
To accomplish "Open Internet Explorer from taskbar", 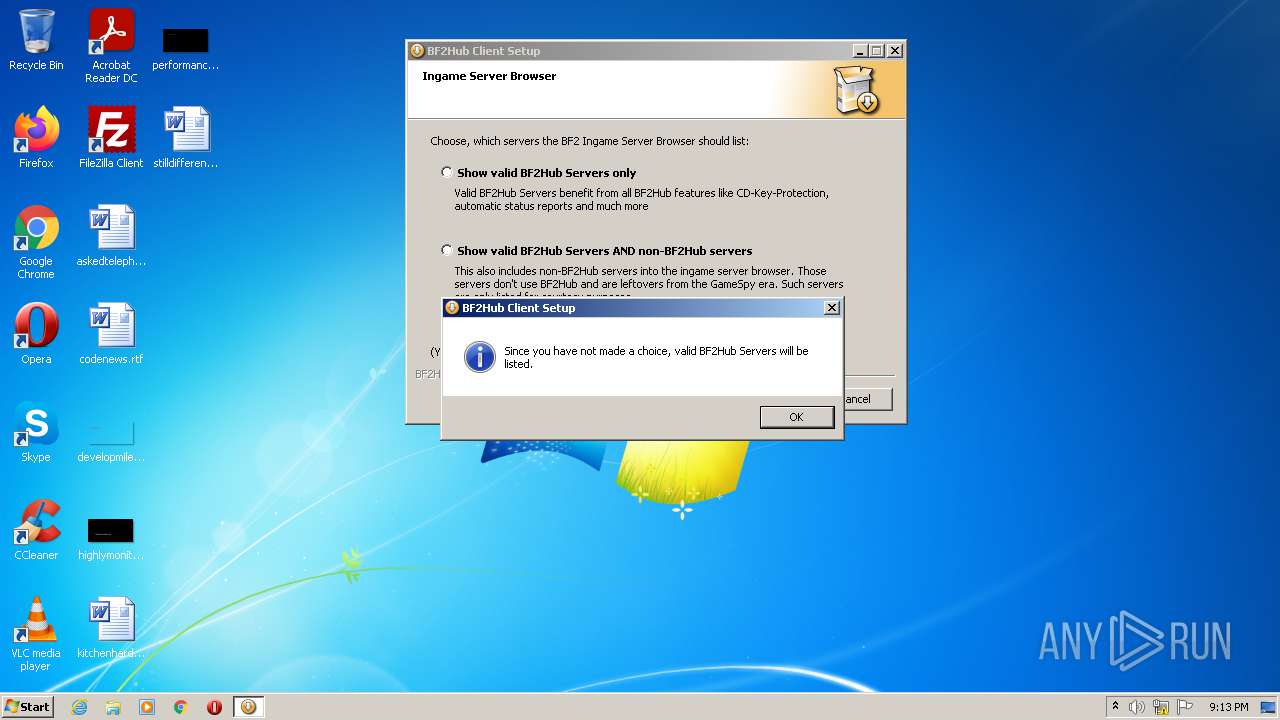I will point(79,707).
